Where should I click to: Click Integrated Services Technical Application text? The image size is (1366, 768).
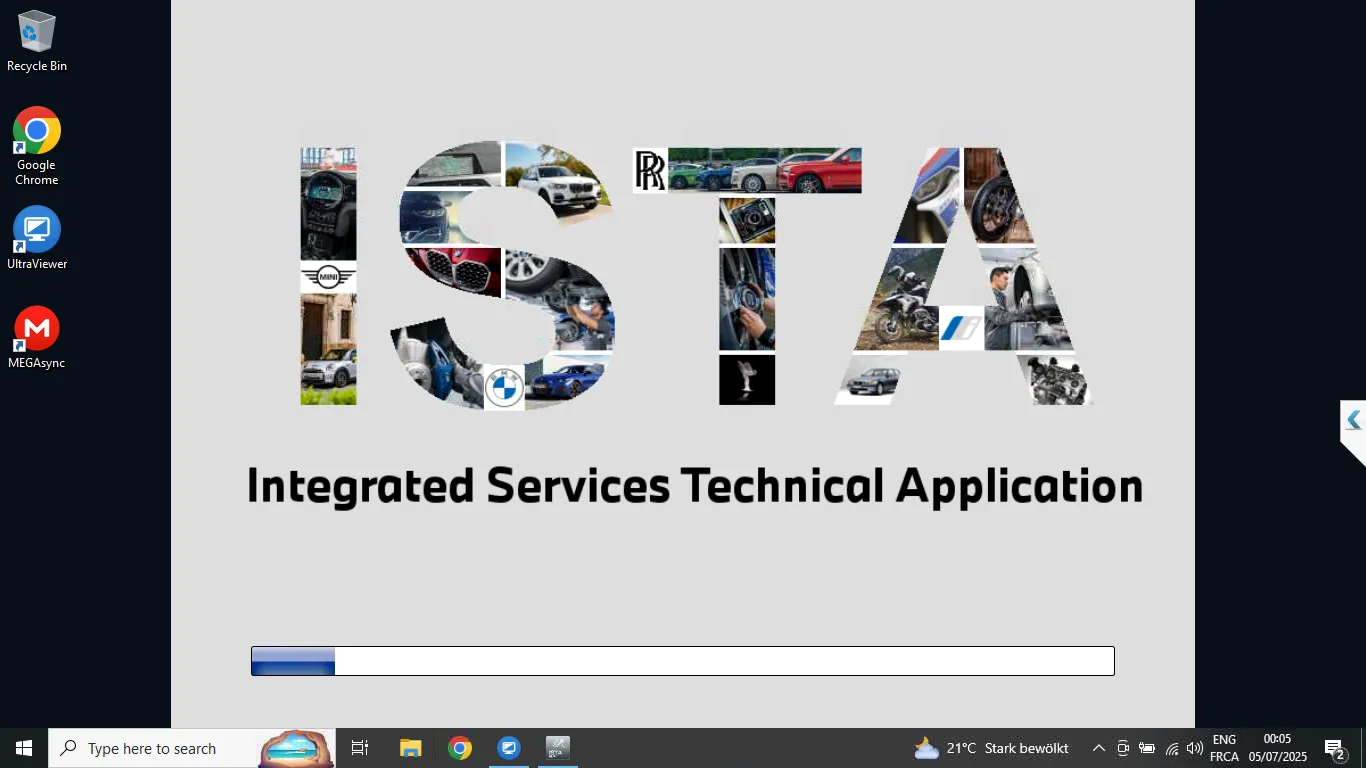[x=695, y=486]
